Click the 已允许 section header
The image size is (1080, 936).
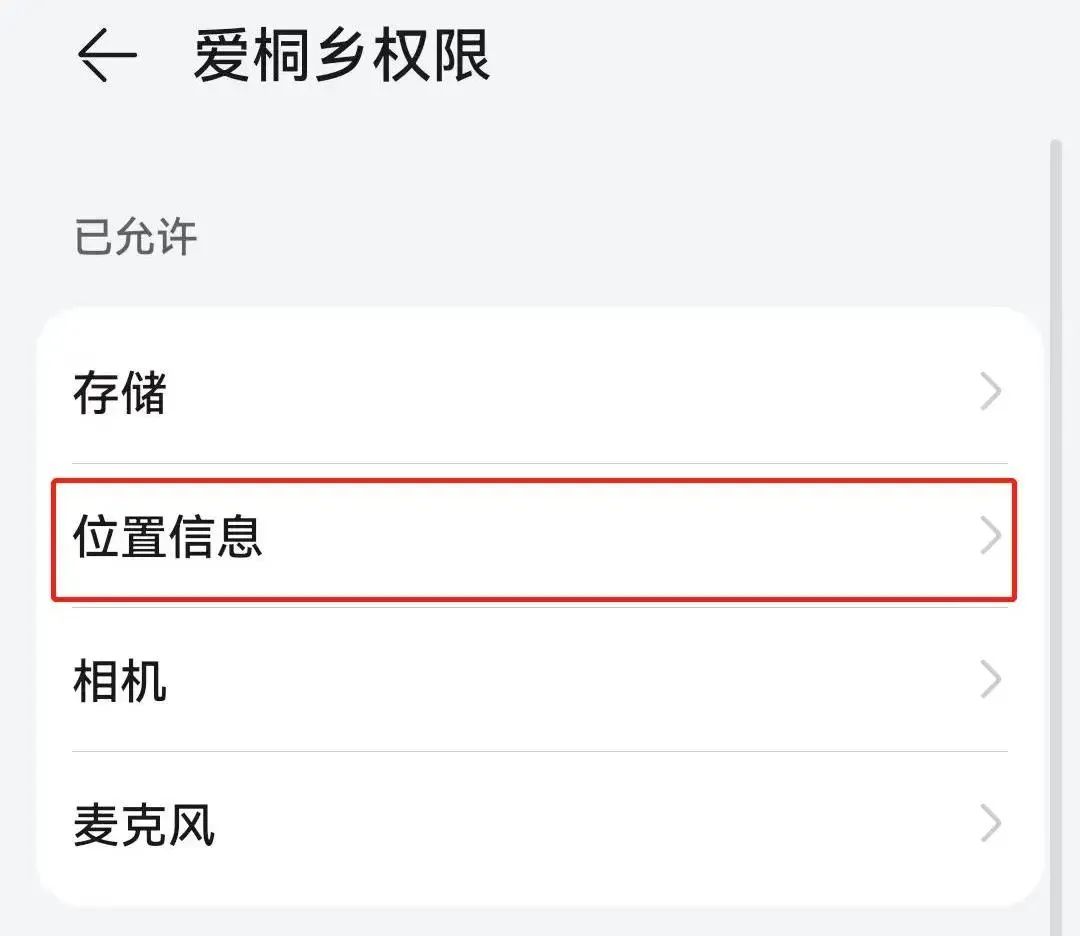coord(136,238)
